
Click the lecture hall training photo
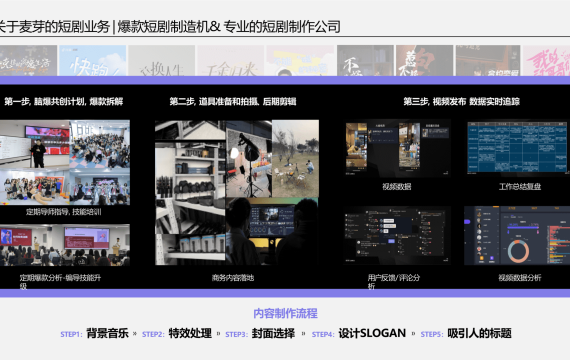coord(65,245)
